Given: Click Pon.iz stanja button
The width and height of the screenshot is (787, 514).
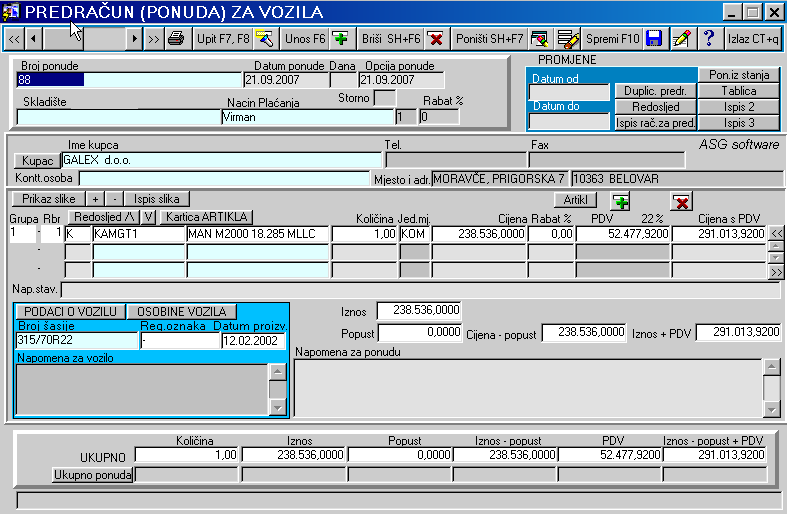Looking at the screenshot, I should [739, 75].
